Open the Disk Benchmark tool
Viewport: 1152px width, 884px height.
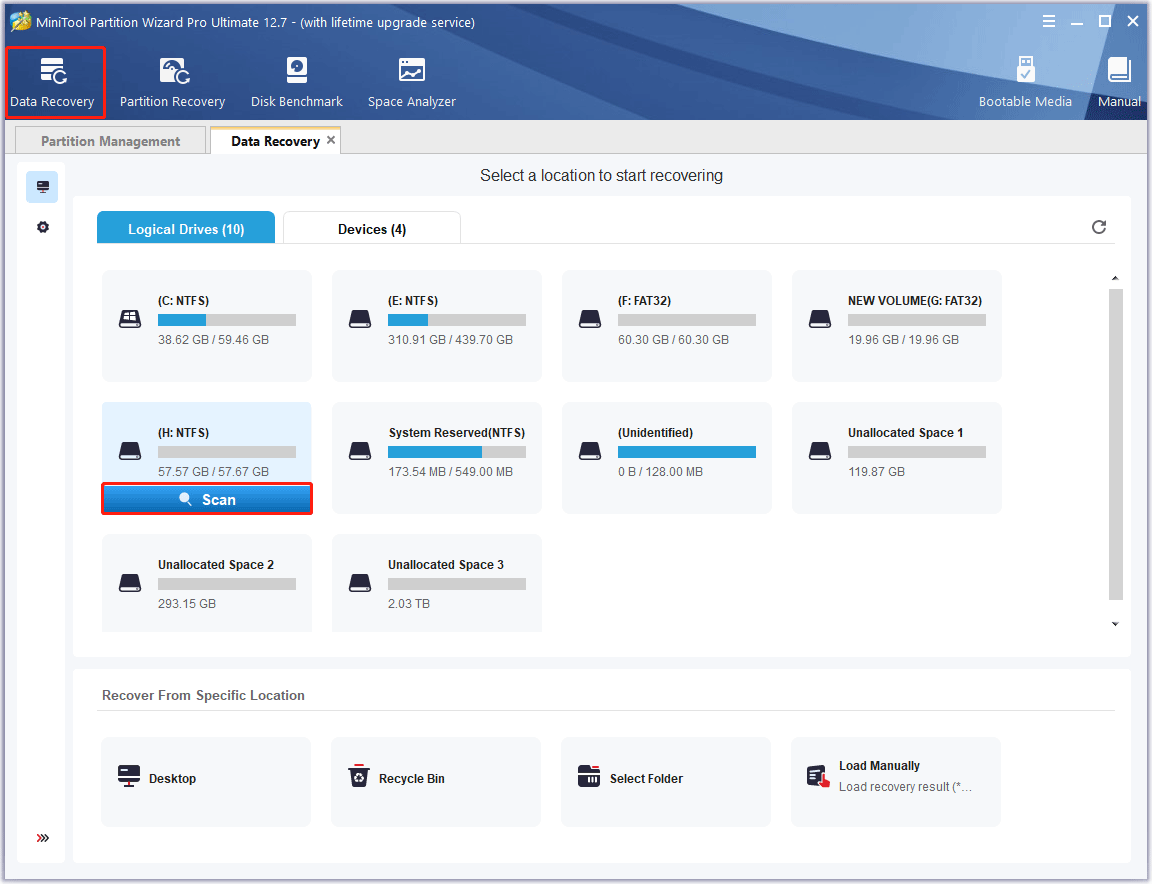[297, 82]
